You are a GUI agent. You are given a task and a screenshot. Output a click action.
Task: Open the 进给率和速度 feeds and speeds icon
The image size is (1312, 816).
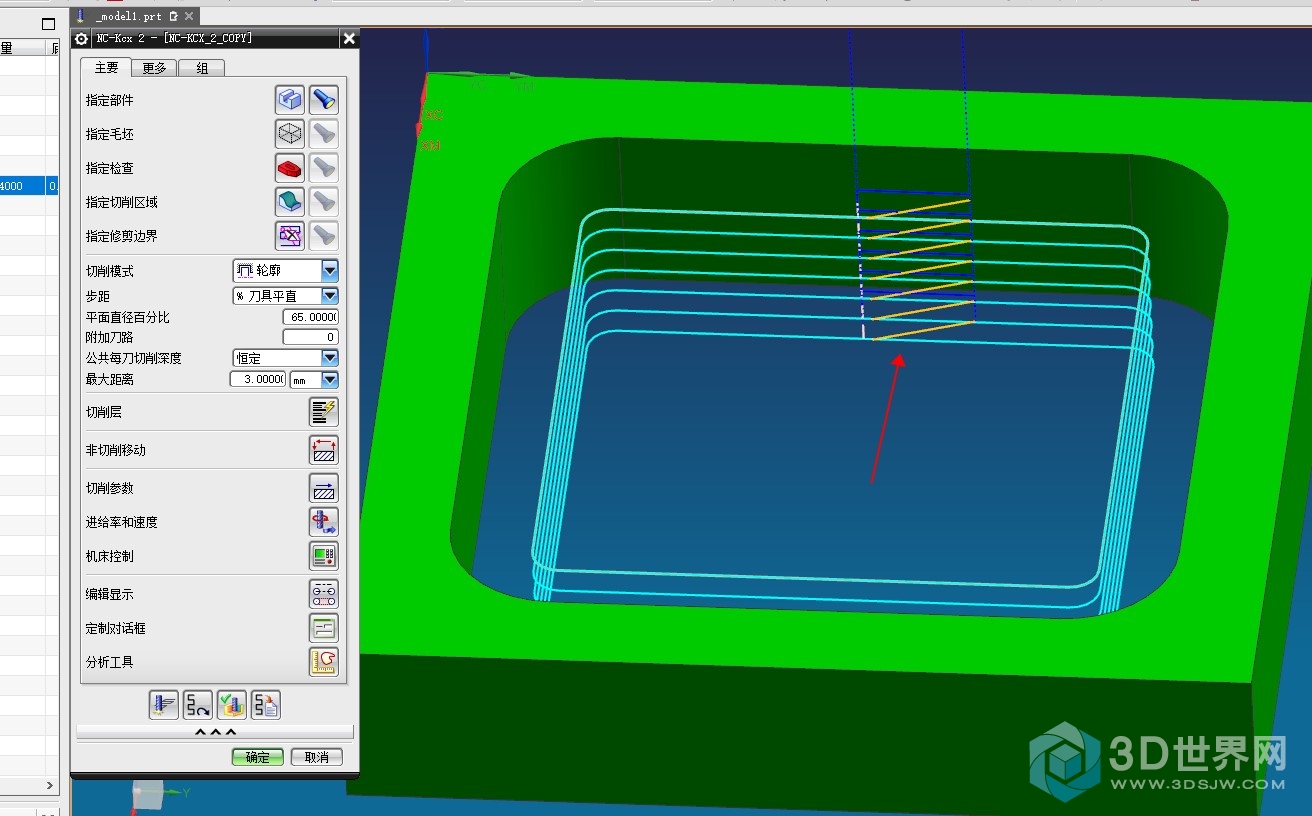point(323,522)
